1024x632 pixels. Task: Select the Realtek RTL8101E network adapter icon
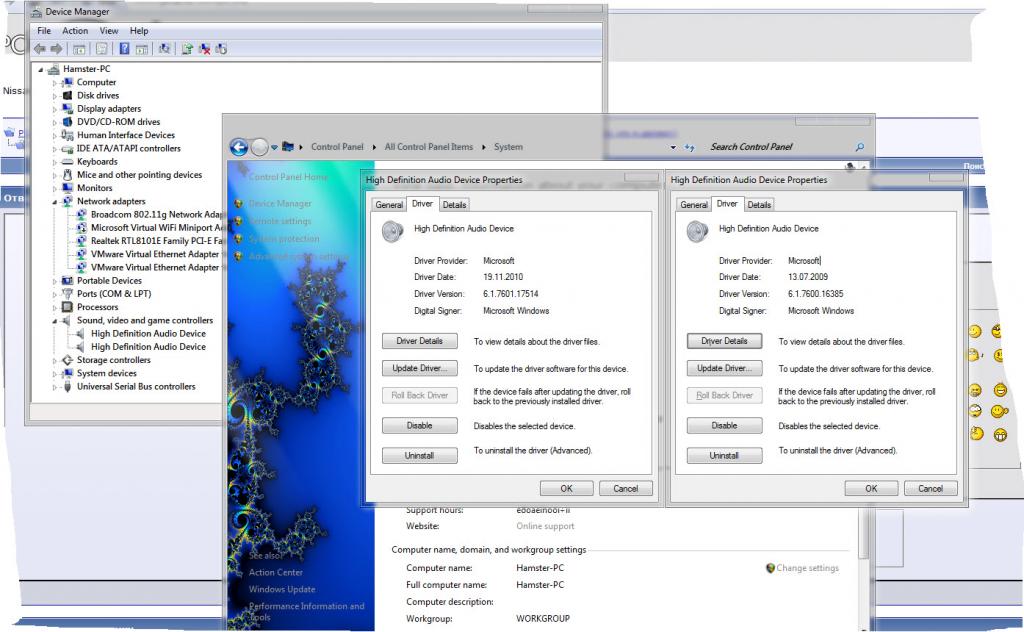(x=82, y=241)
